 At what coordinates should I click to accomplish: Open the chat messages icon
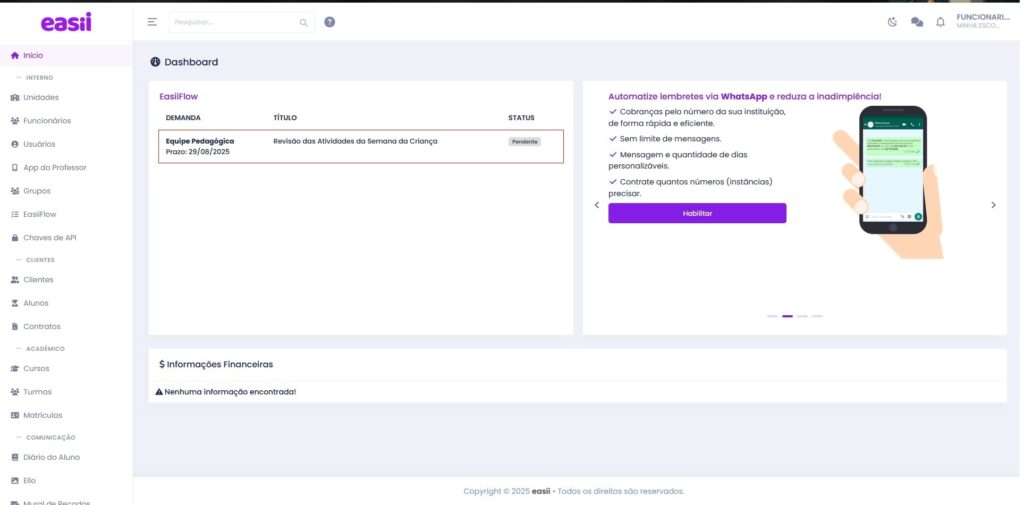[x=916, y=22]
